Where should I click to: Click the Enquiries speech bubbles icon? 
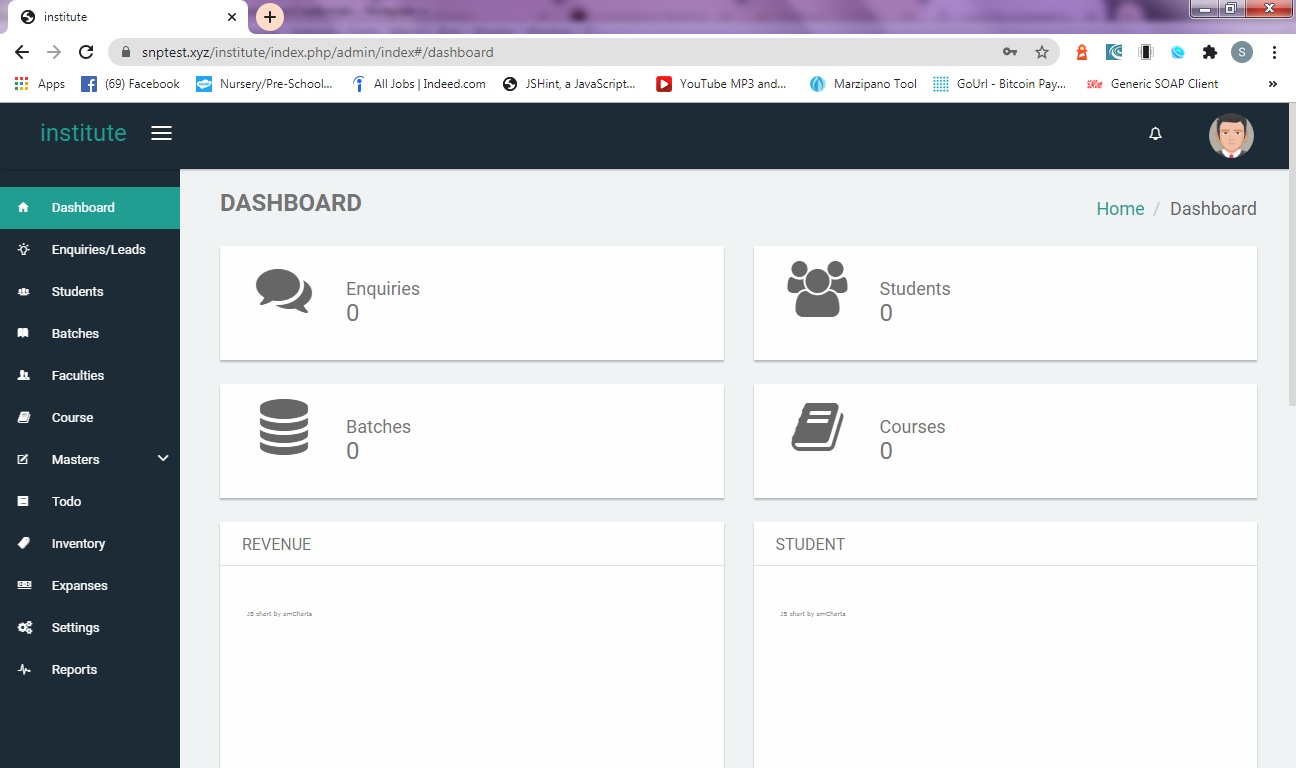coord(284,291)
